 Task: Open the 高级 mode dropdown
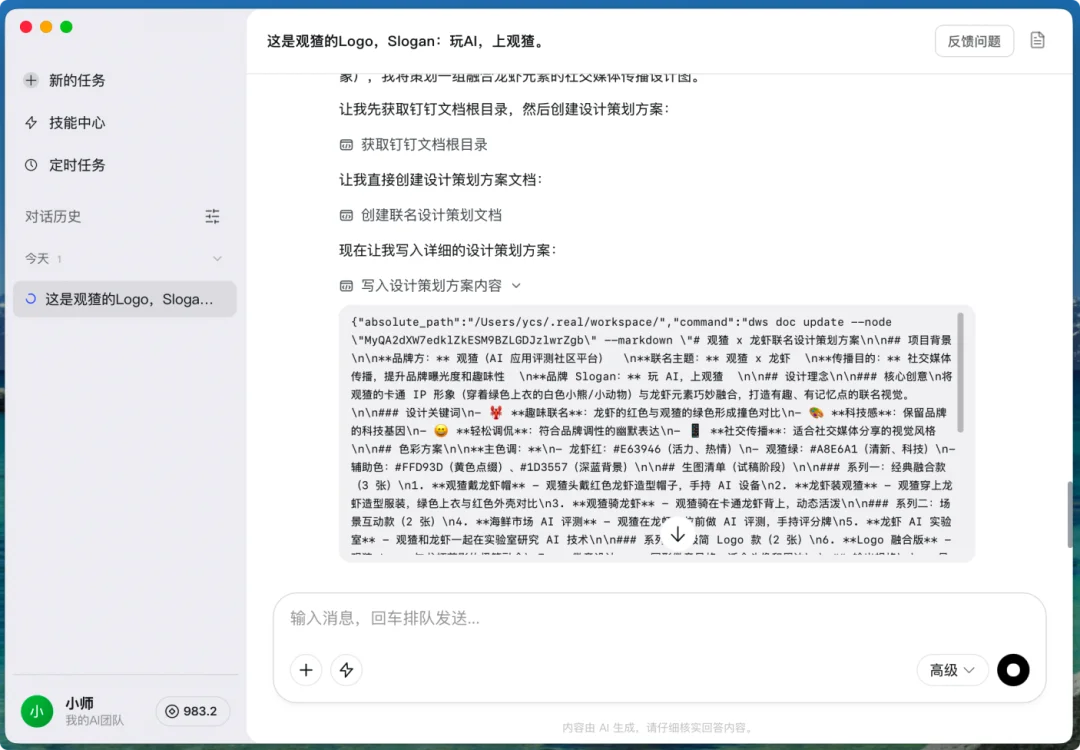[x=952, y=670]
